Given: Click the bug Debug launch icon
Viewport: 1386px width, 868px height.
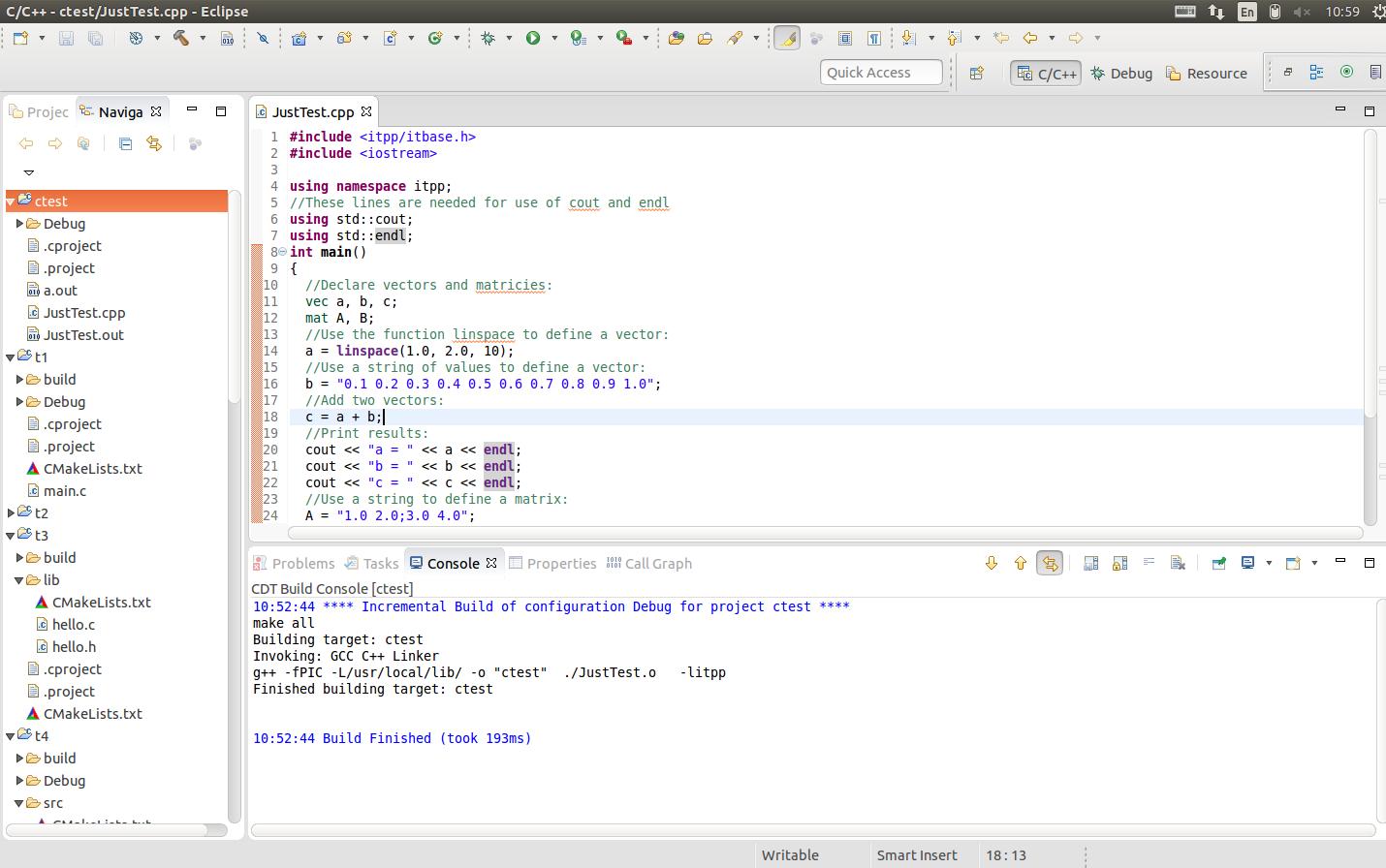Looking at the screenshot, I should pos(488,38).
